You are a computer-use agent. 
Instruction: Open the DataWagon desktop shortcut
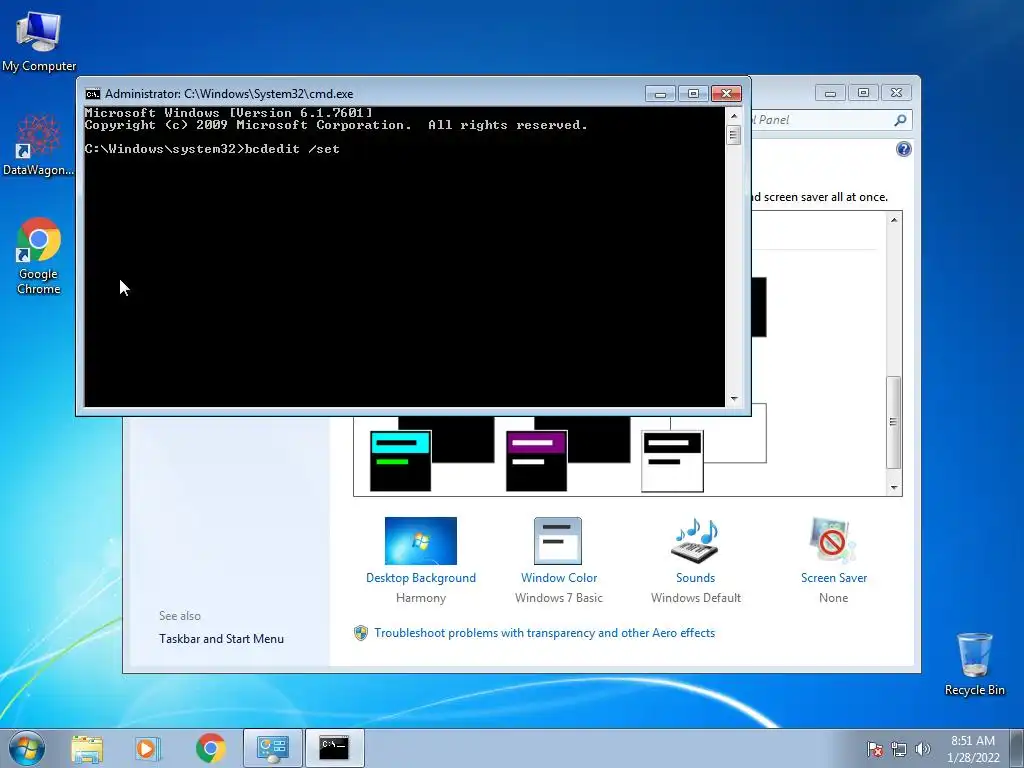point(38,145)
